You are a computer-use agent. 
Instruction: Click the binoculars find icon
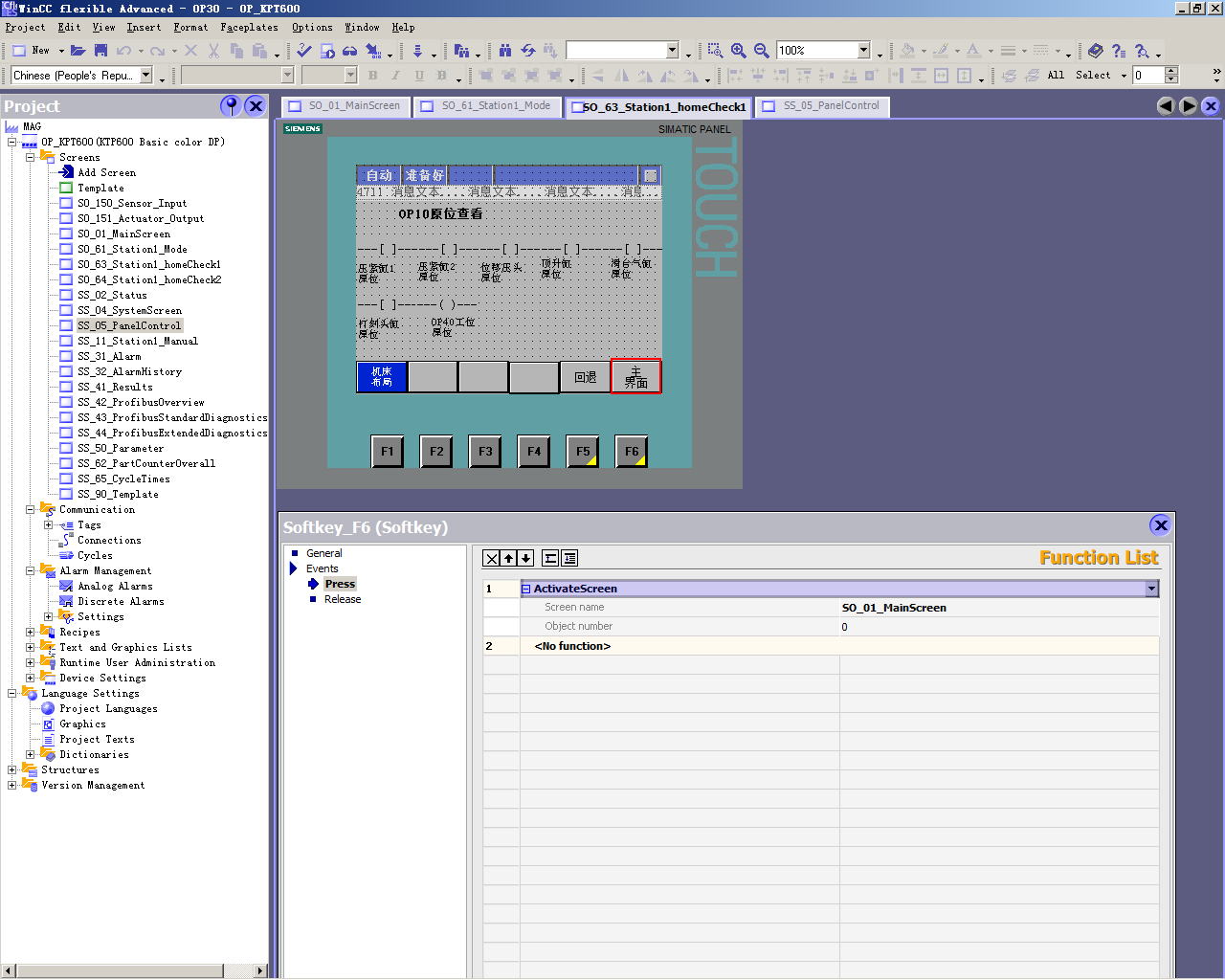coord(504,51)
